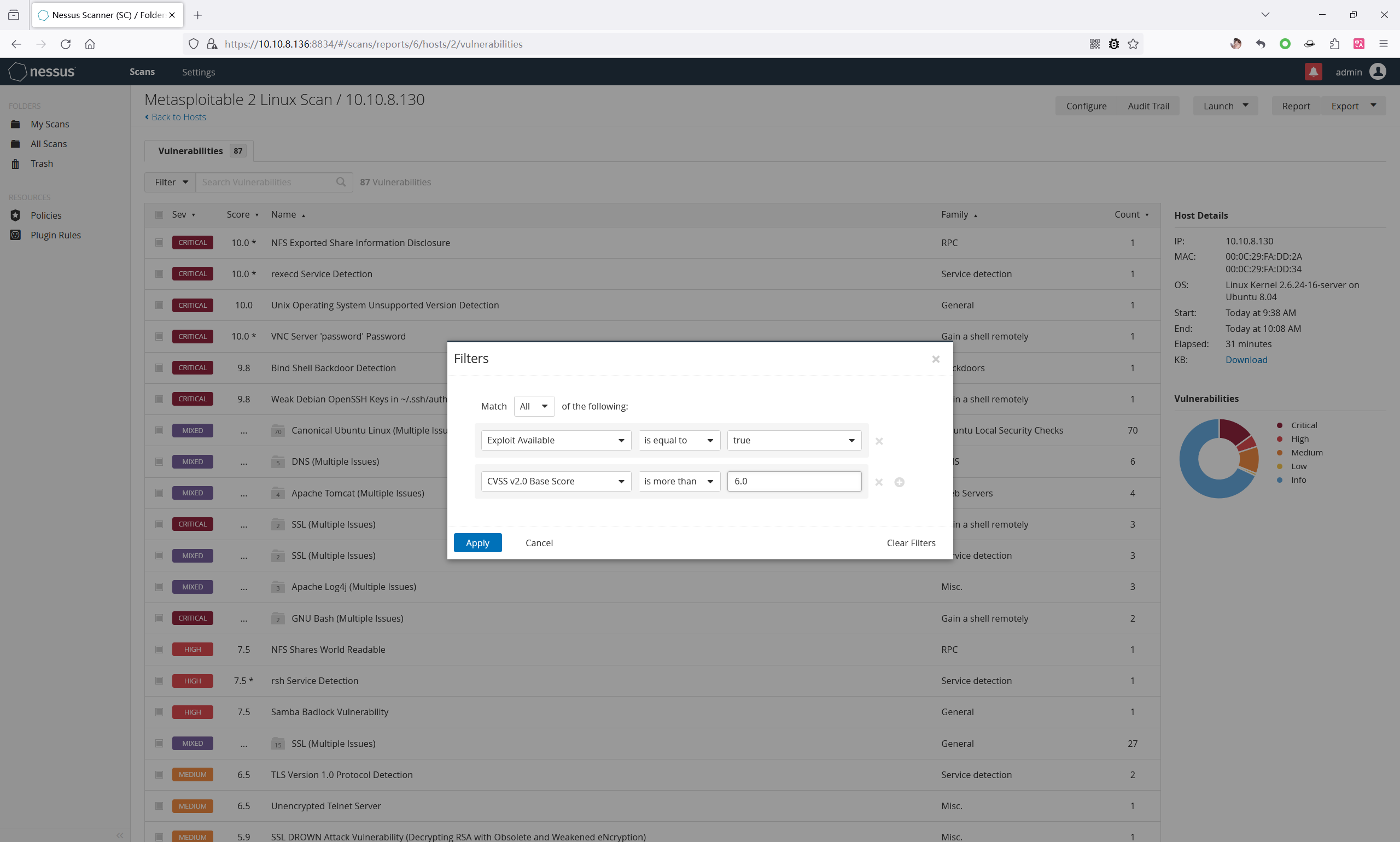1400x842 pixels.
Task: Cancel the Filters dialog
Action: click(x=539, y=543)
